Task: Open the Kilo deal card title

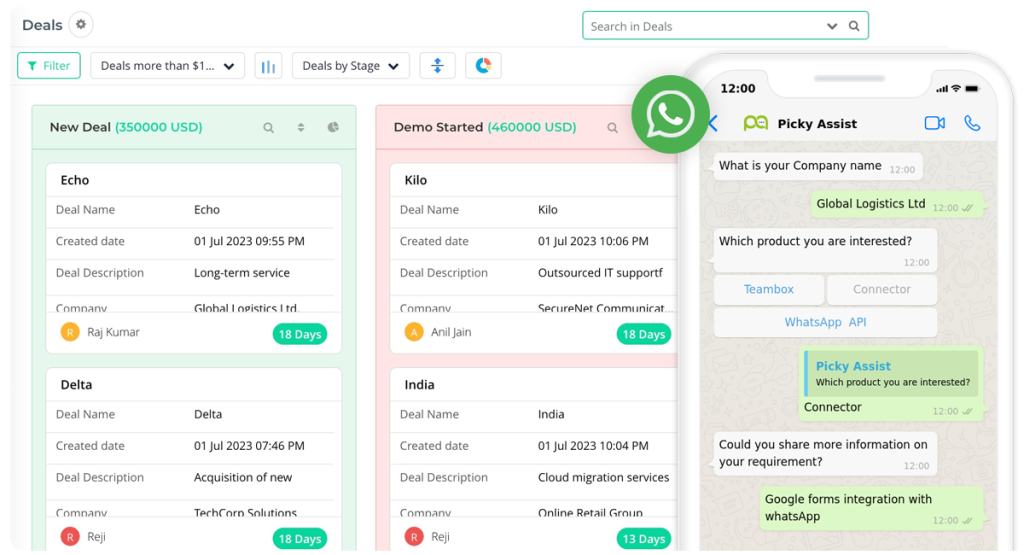Action: point(416,180)
